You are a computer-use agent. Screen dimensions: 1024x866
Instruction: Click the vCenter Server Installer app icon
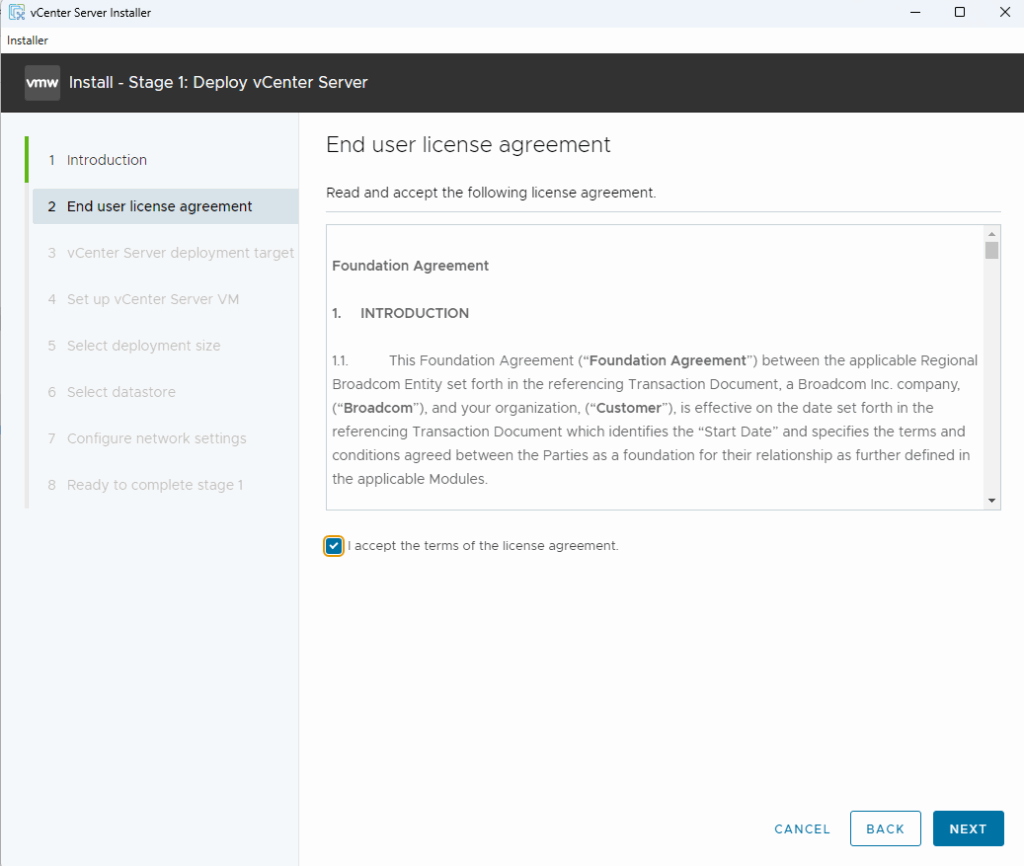16,12
